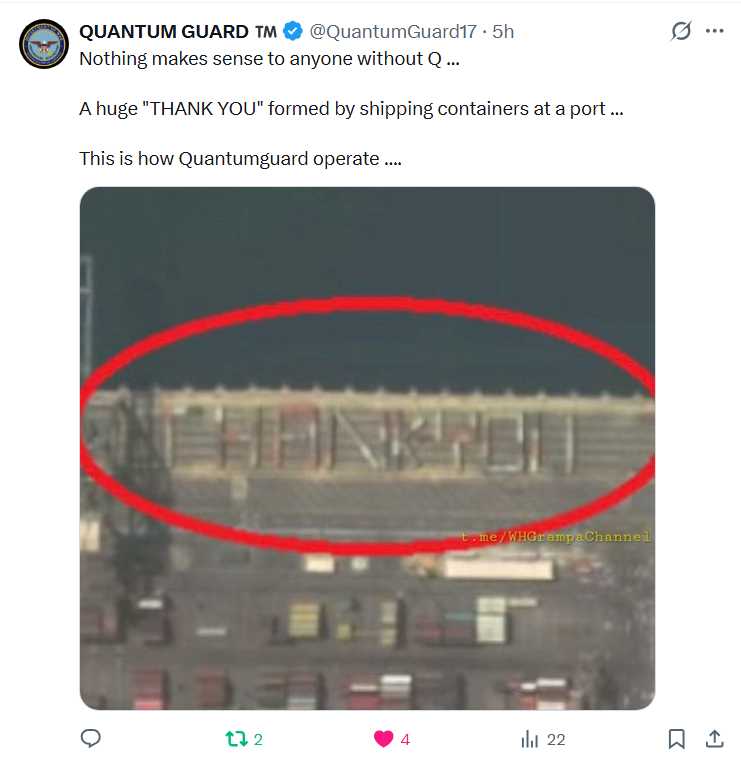Click the blue verified badge

click(293, 31)
